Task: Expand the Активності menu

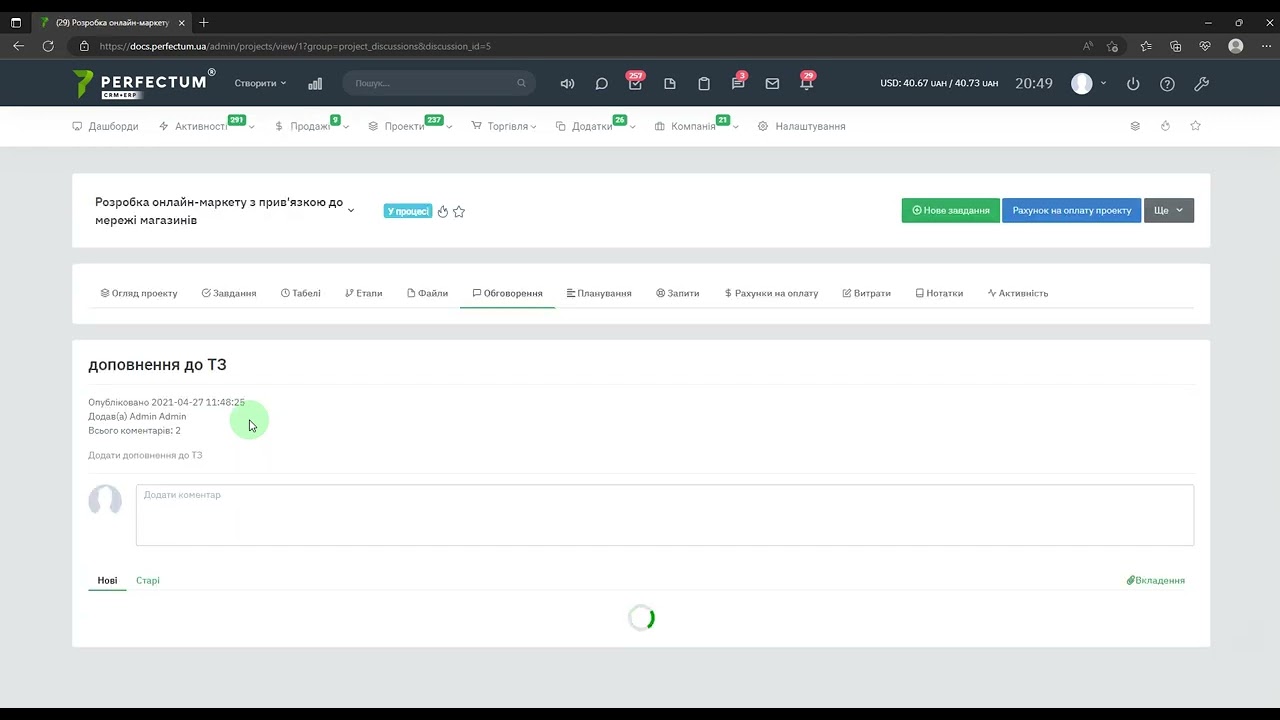Action: coord(207,126)
